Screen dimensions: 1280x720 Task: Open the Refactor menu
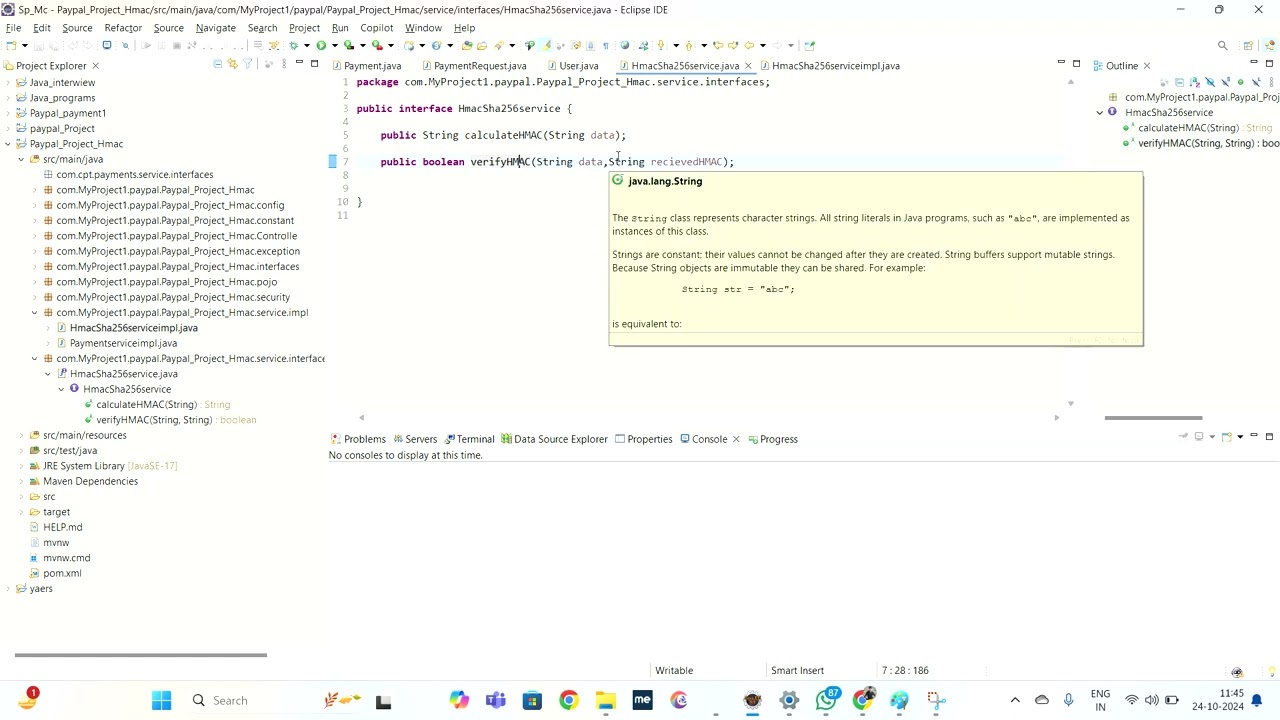pos(123,28)
